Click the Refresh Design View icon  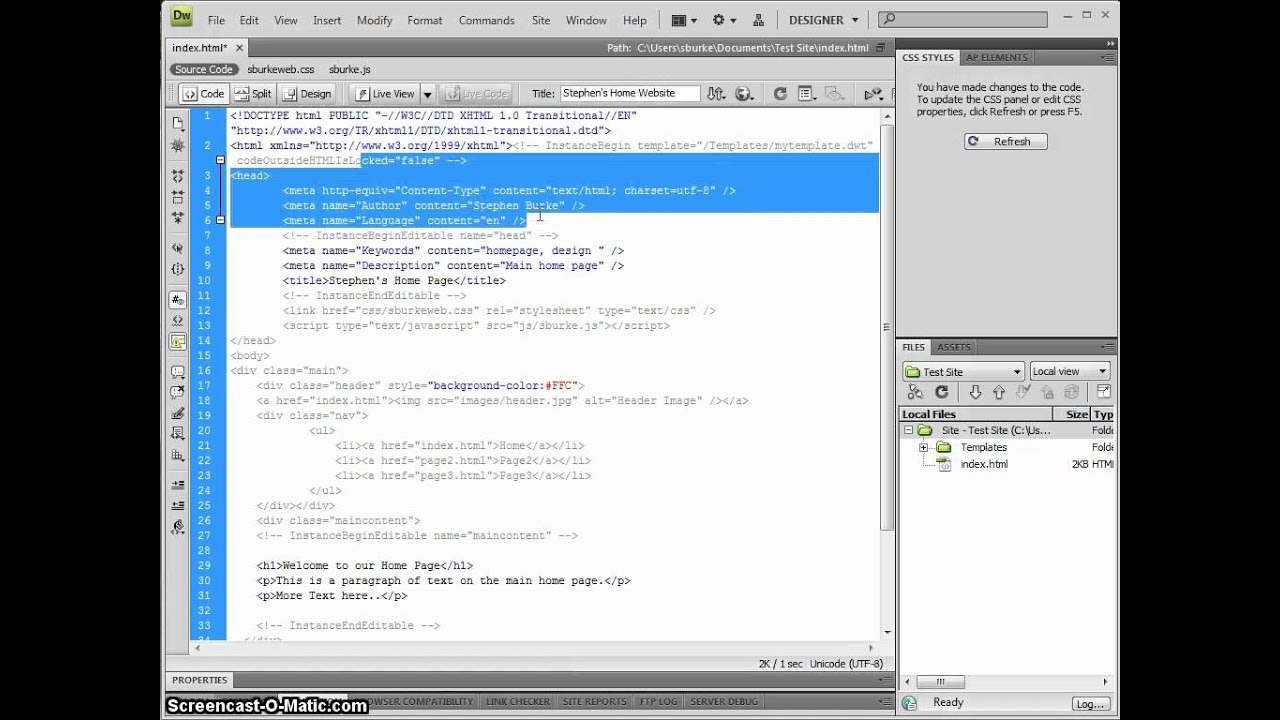780,94
